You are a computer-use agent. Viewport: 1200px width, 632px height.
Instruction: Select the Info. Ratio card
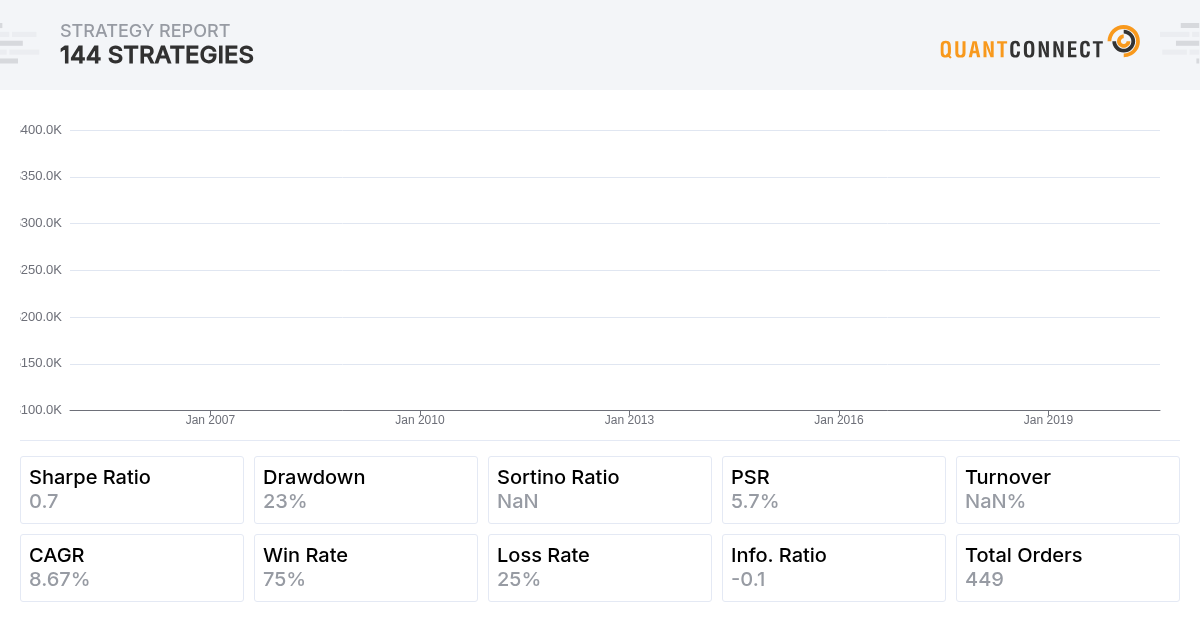click(834, 567)
